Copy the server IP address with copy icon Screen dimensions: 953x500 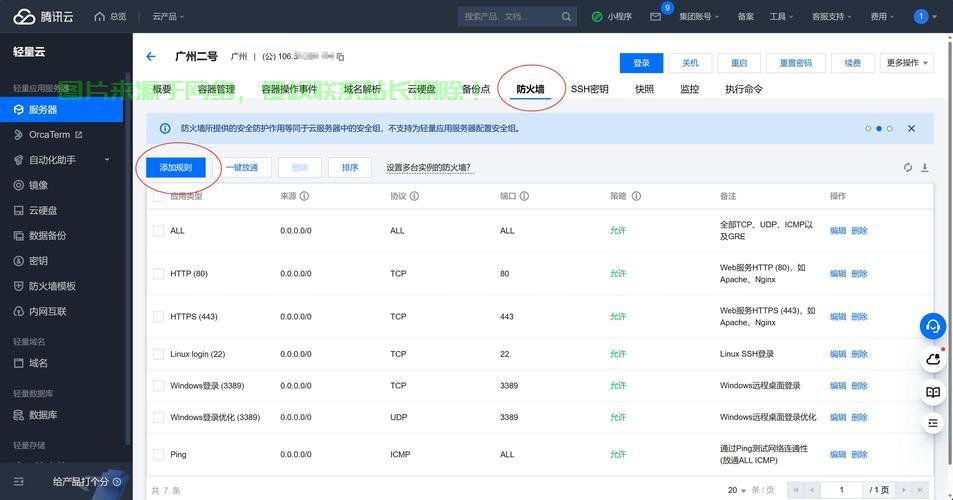click(x=340, y=57)
